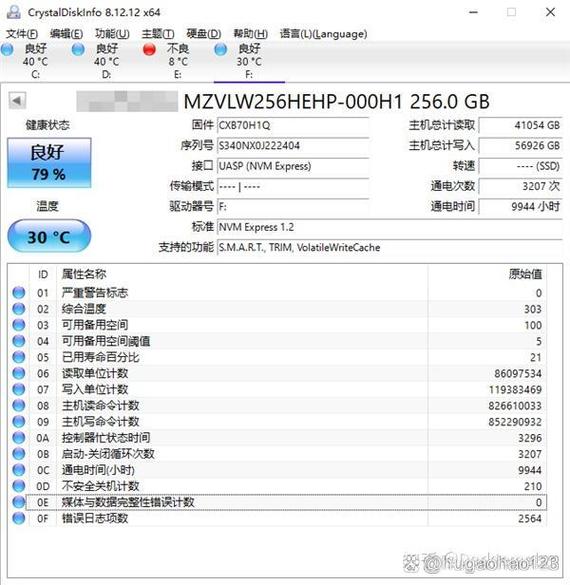This screenshot has height=585, width=570.
Task: Click the ID column header
Action: pyautogui.click(x=43, y=274)
